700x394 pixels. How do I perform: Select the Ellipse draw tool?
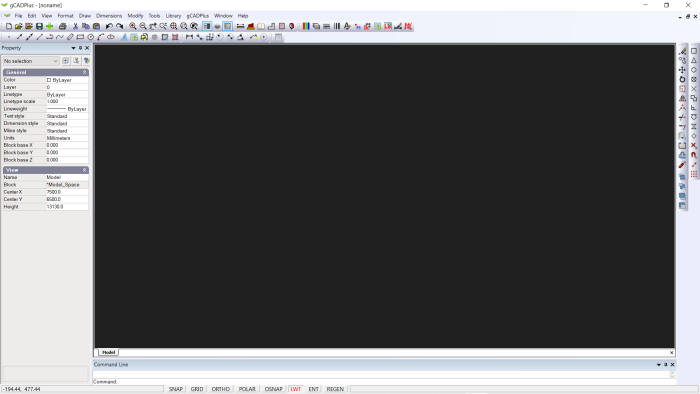pyautogui.click(x=111, y=37)
